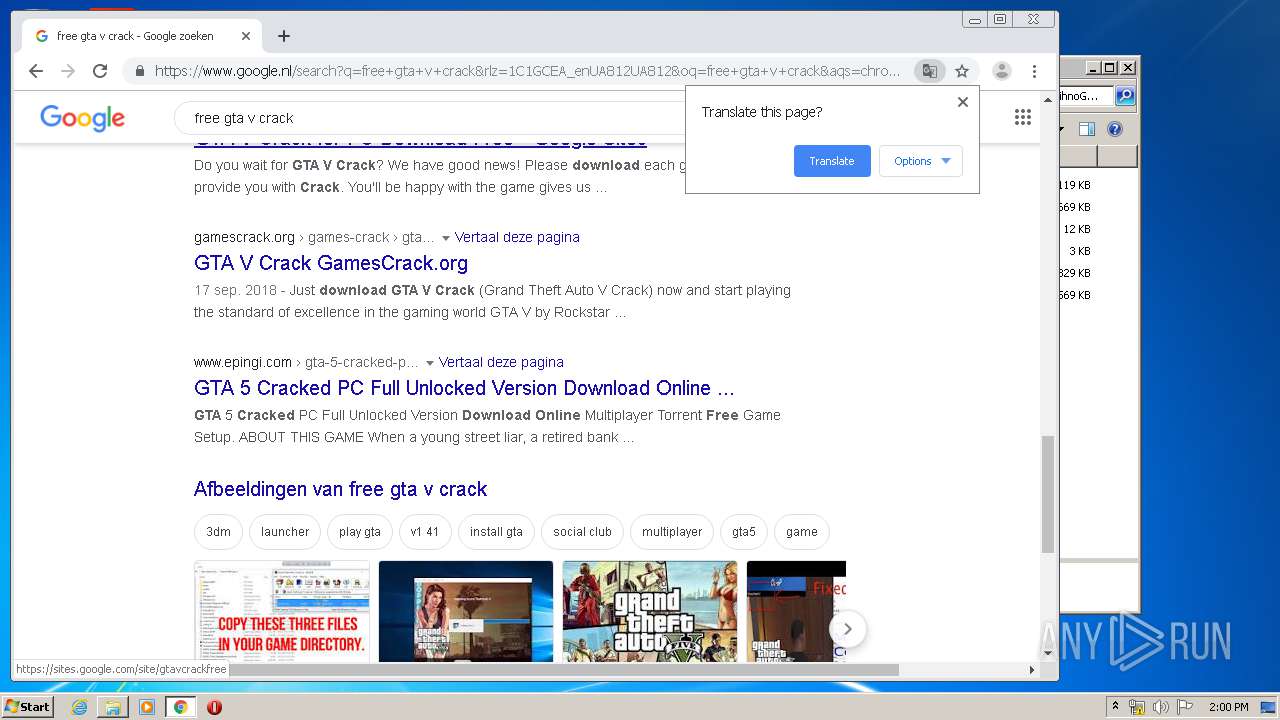Open the Google apps grid

pyautogui.click(x=1022, y=117)
